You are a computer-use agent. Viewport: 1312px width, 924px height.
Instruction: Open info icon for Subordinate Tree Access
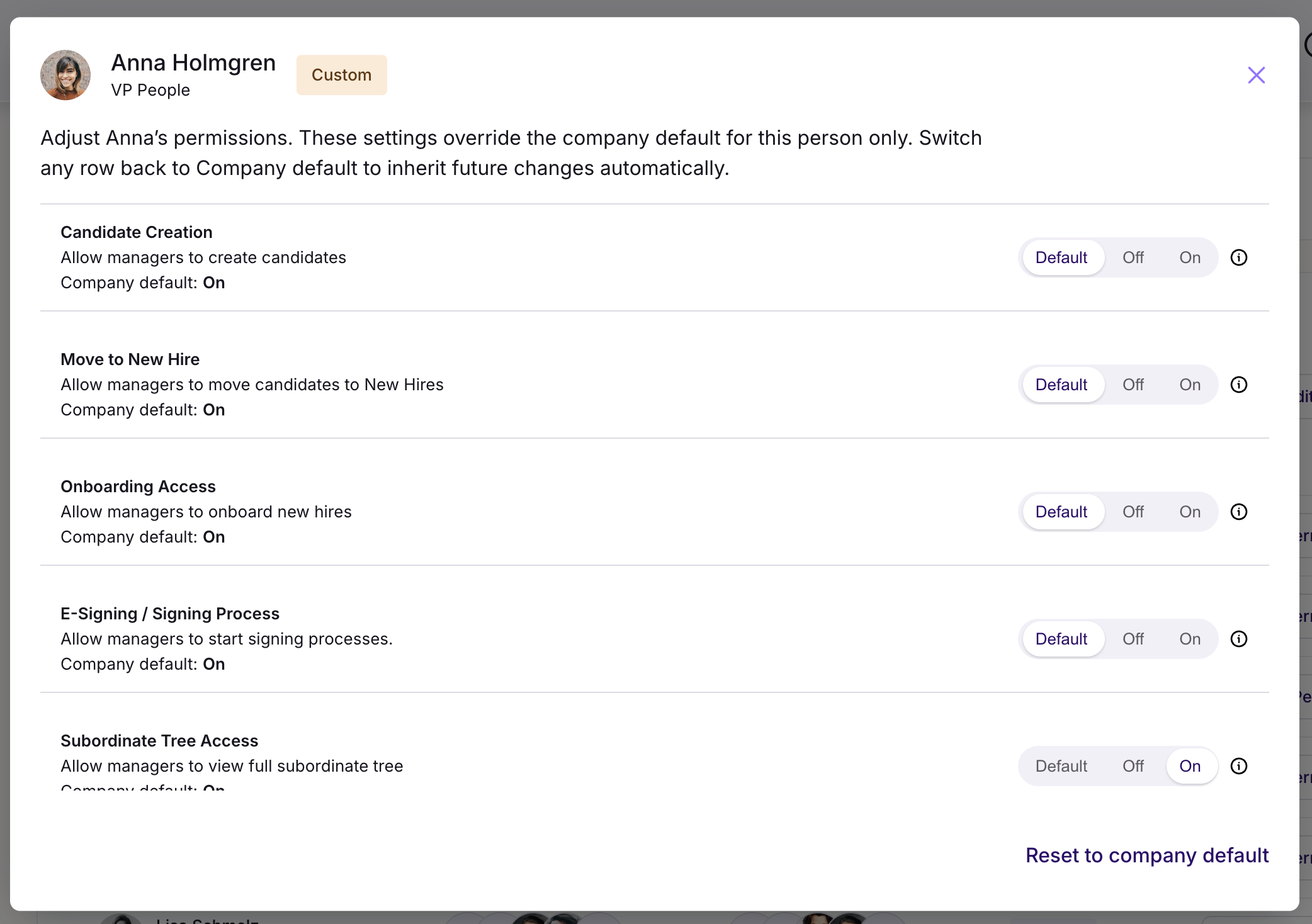click(x=1238, y=766)
